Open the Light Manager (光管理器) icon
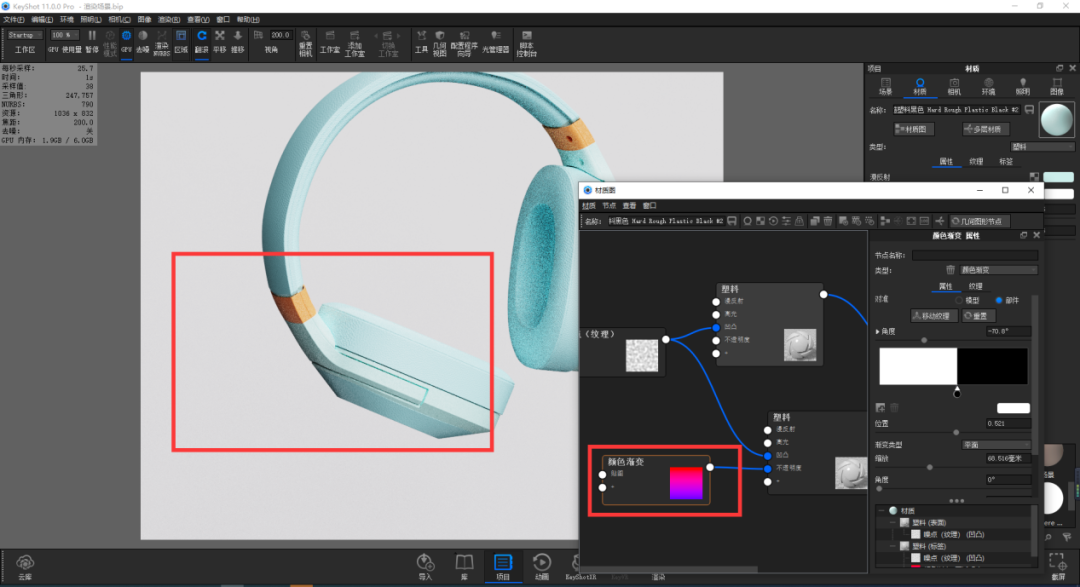This screenshot has width=1080, height=587. (495, 36)
